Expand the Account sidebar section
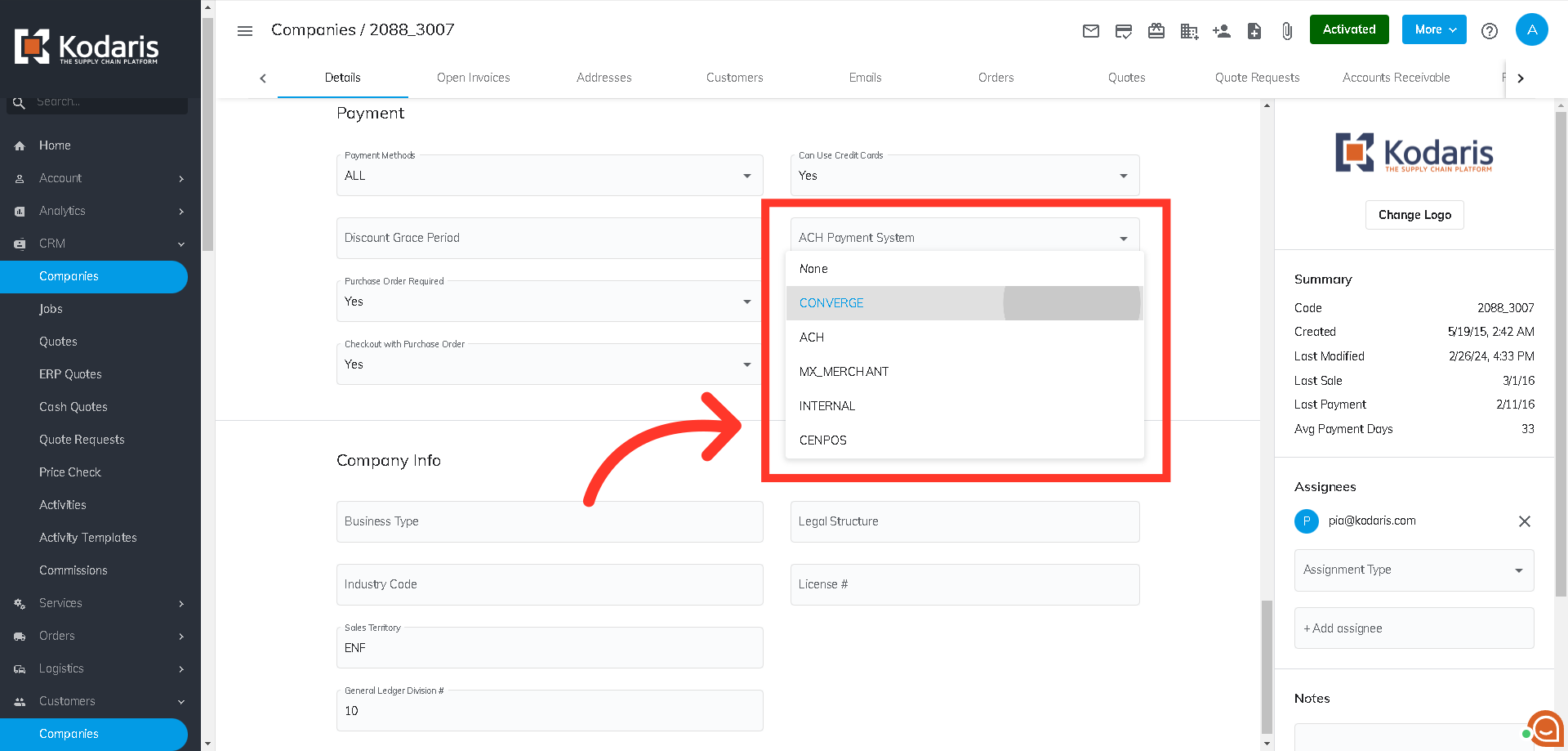 [x=100, y=178]
